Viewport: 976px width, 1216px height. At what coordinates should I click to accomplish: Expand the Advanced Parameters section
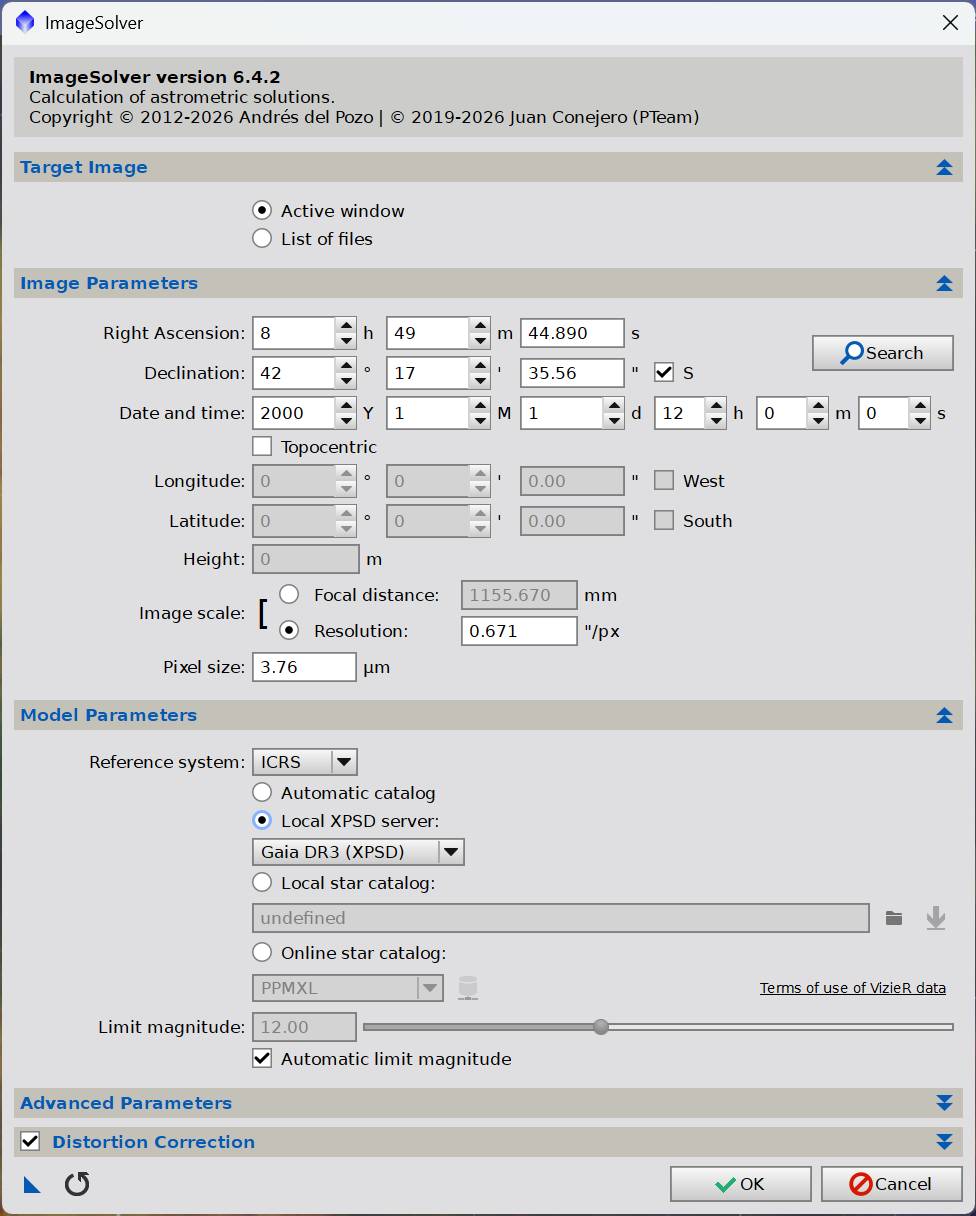click(x=944, y=1103)
